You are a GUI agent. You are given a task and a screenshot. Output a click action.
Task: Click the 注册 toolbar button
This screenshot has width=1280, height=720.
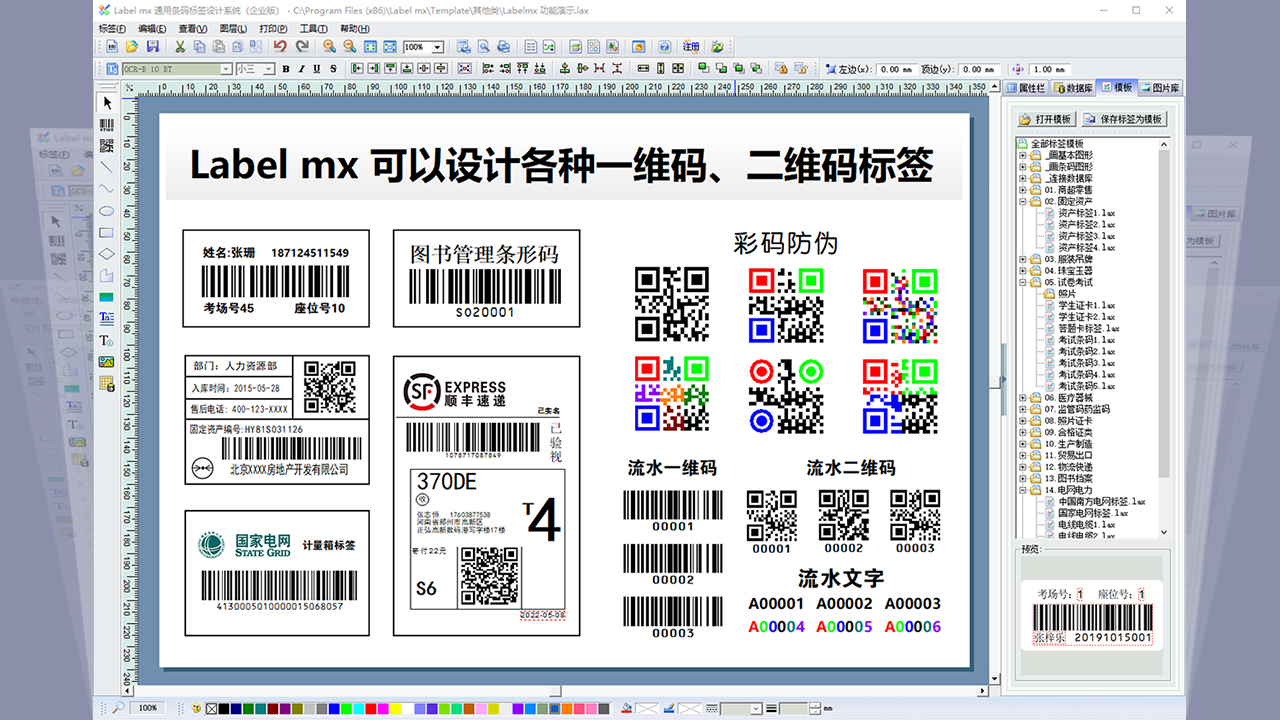point(691,46)
